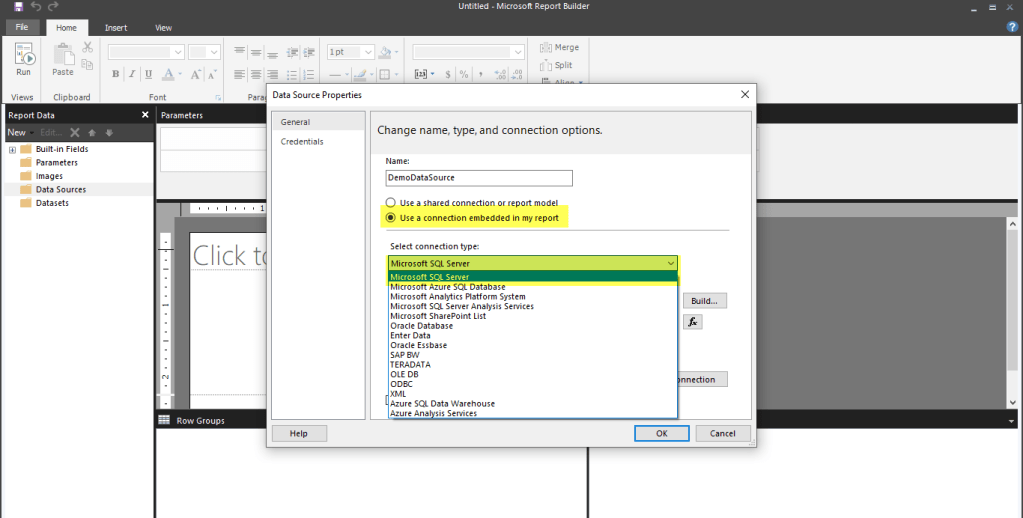Select the General page in dialog
The width and height of the screenshot is (1023, 518).
coord(318,122)
